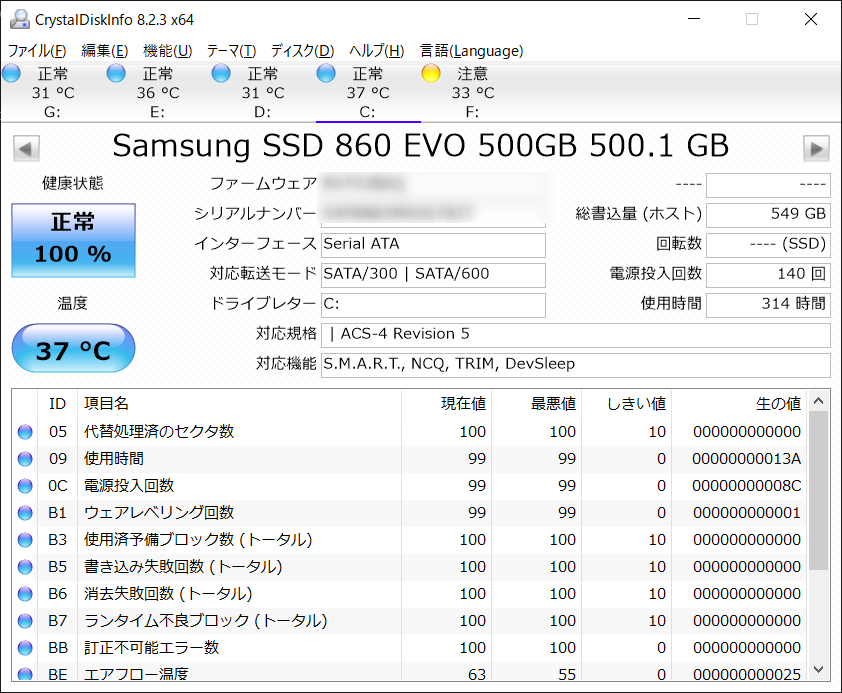Screen dimensions: 842x693
Task: Select the D: drive status tab
Action: tap(263, 92)
